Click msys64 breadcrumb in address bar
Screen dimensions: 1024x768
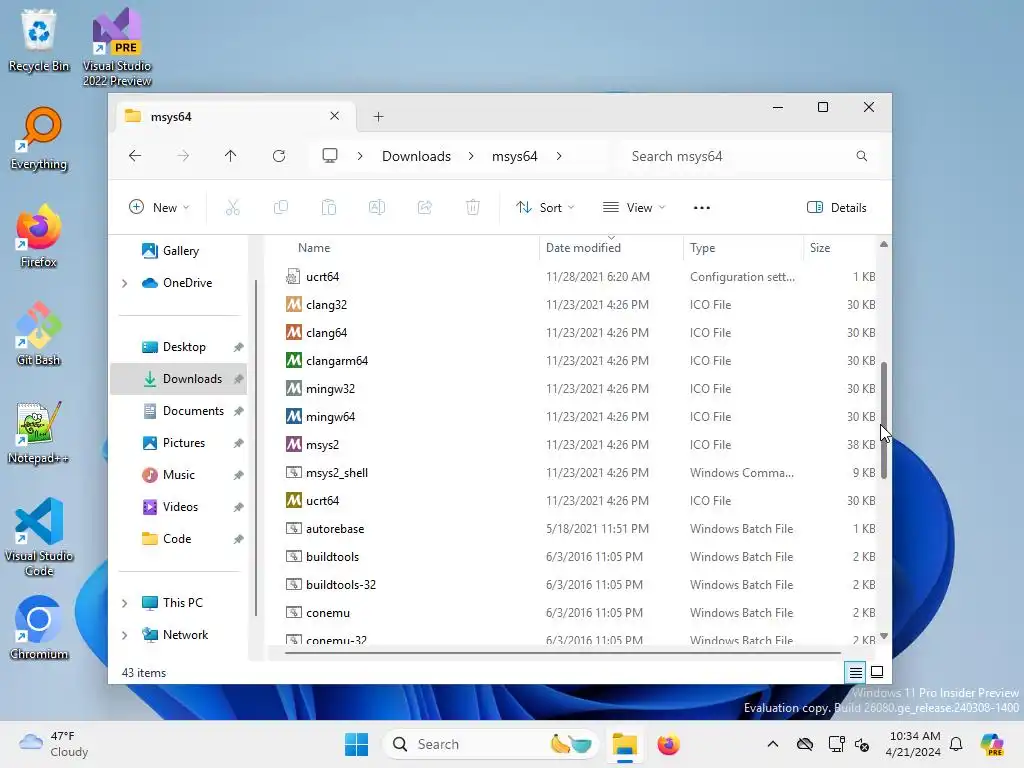[x=515, y=156]
